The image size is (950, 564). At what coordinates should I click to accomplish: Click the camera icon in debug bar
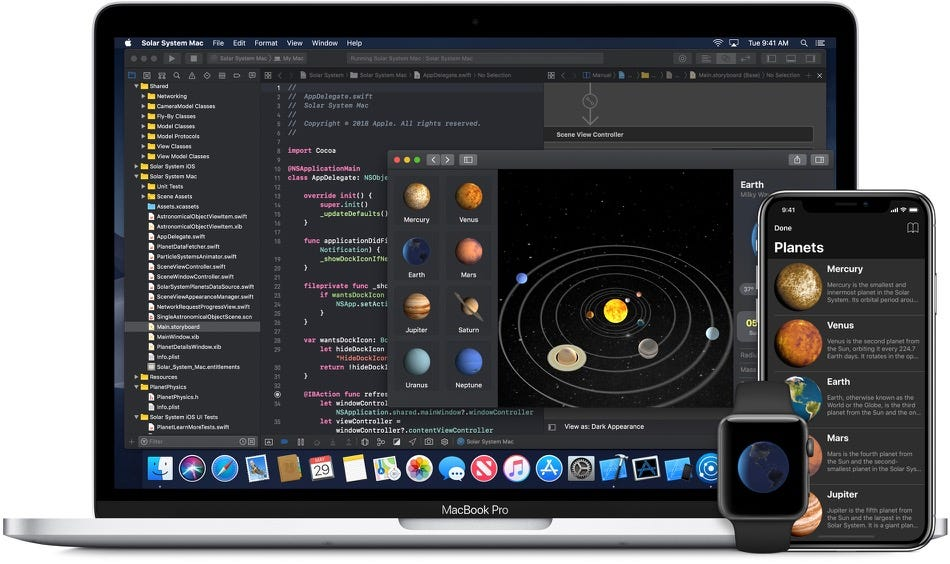coord(429,442)
